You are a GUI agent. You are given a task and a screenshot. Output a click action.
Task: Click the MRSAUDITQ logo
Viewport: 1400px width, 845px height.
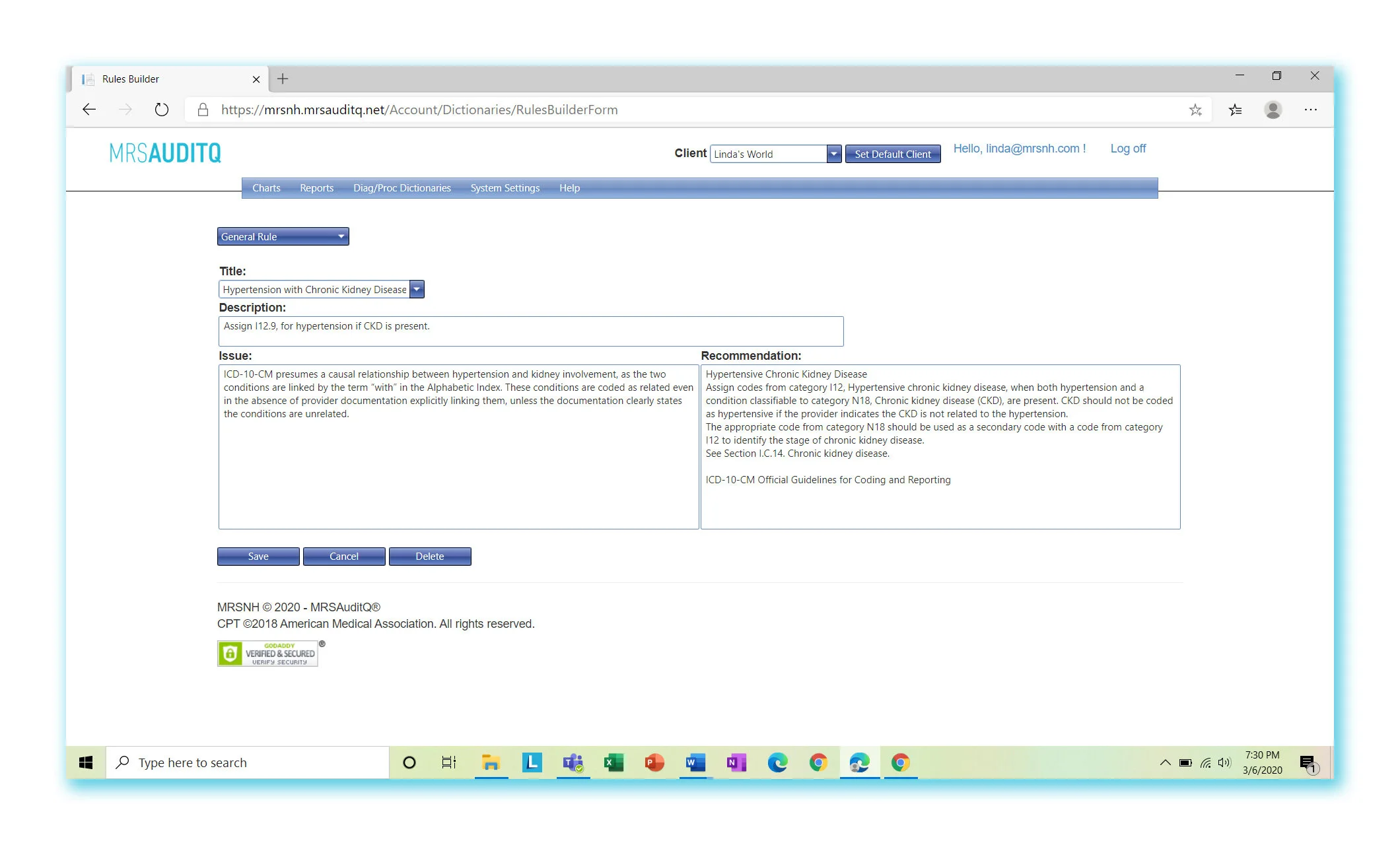click(165, 152)
